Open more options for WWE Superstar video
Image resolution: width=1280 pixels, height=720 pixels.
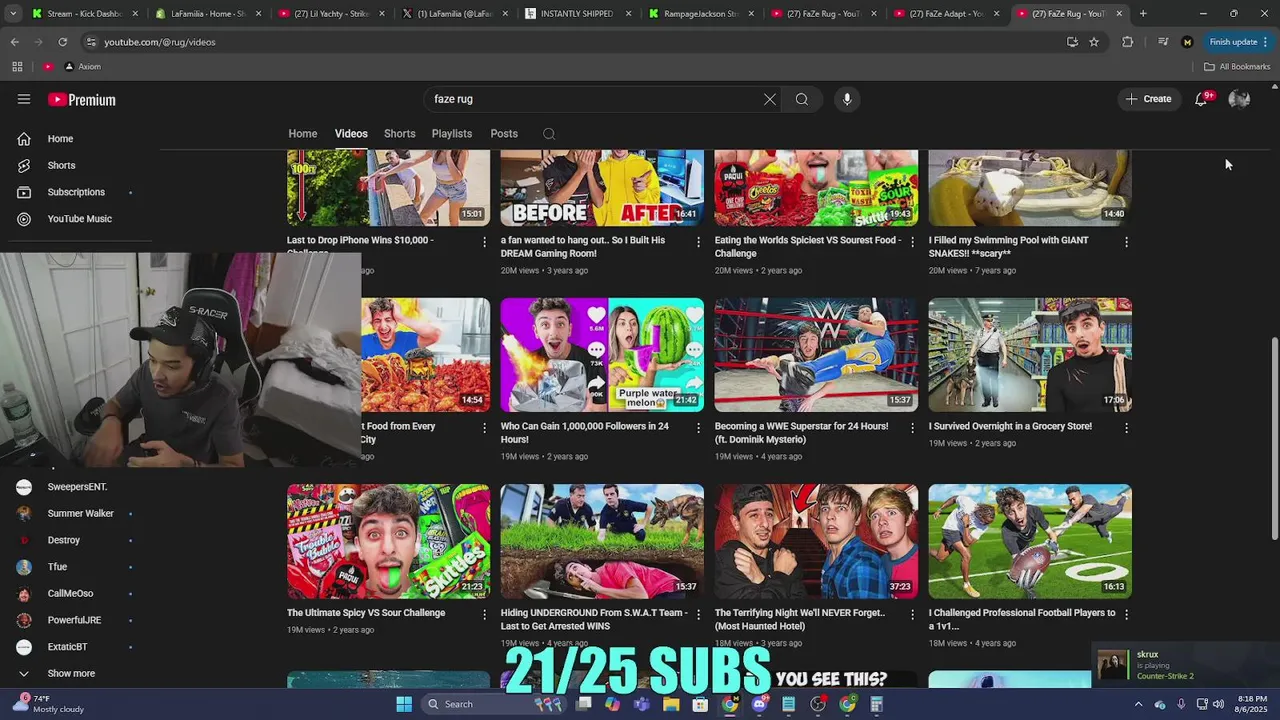point(912,428)
